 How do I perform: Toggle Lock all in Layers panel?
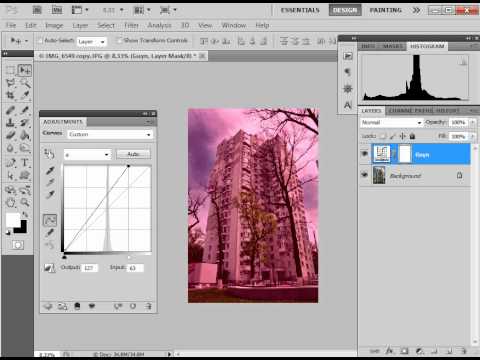coord(412,136)
